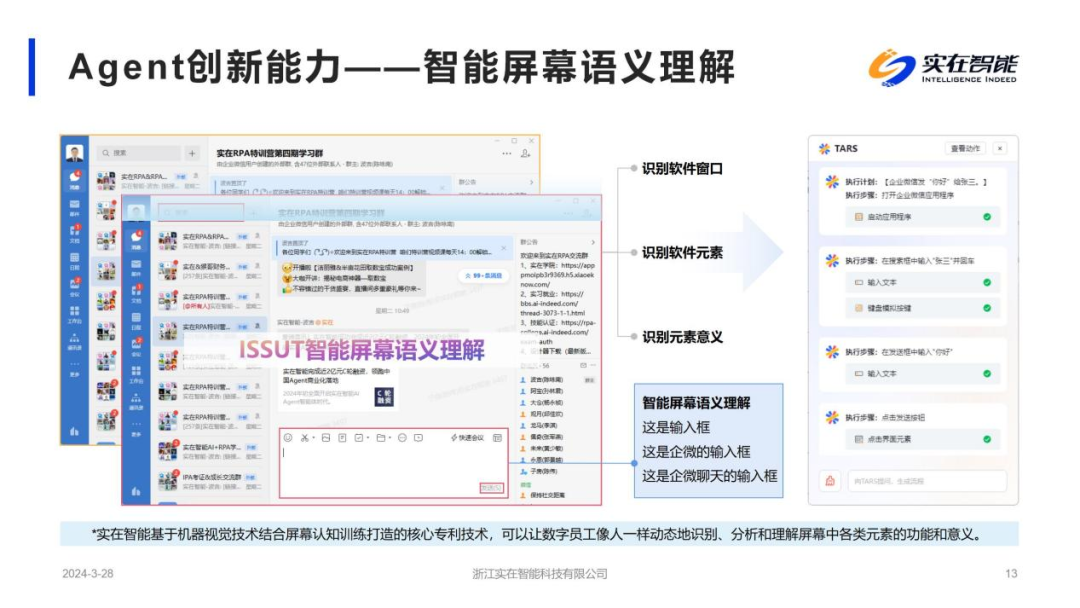The width and height of the screenshot is (1080, 608).
Task: Select the scissors screenshot tool
Action: (x=304, y=438)
